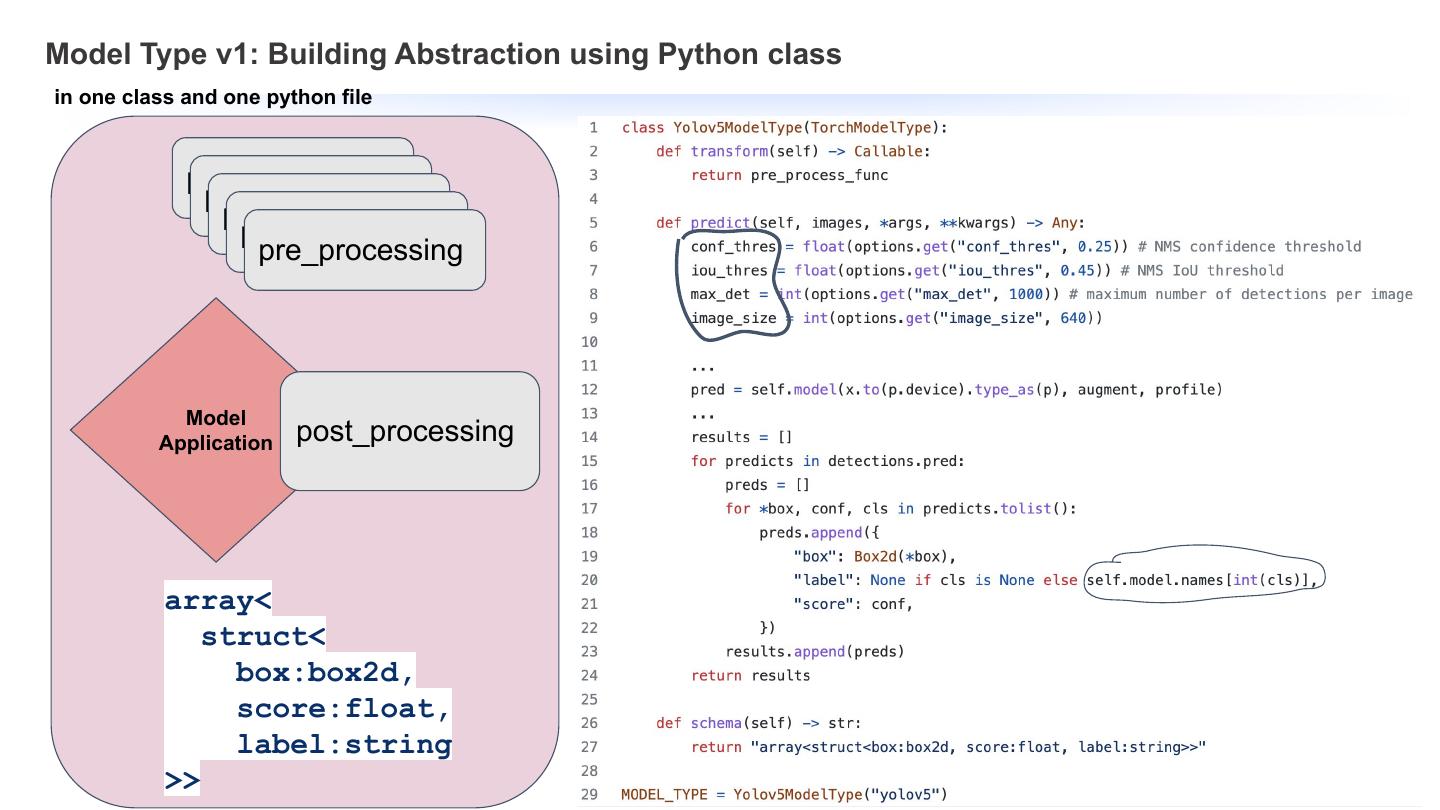
Task: Select the "results = []" code line
Action: tap(741, 437)
